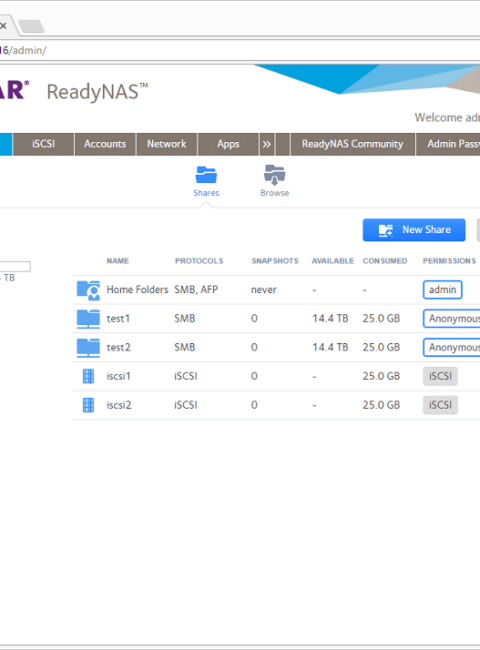The width and height of the screenshot is (480, 650).
Task: Click test2 consumed '25.0 GB' value
Action: (x=381, y=347)
